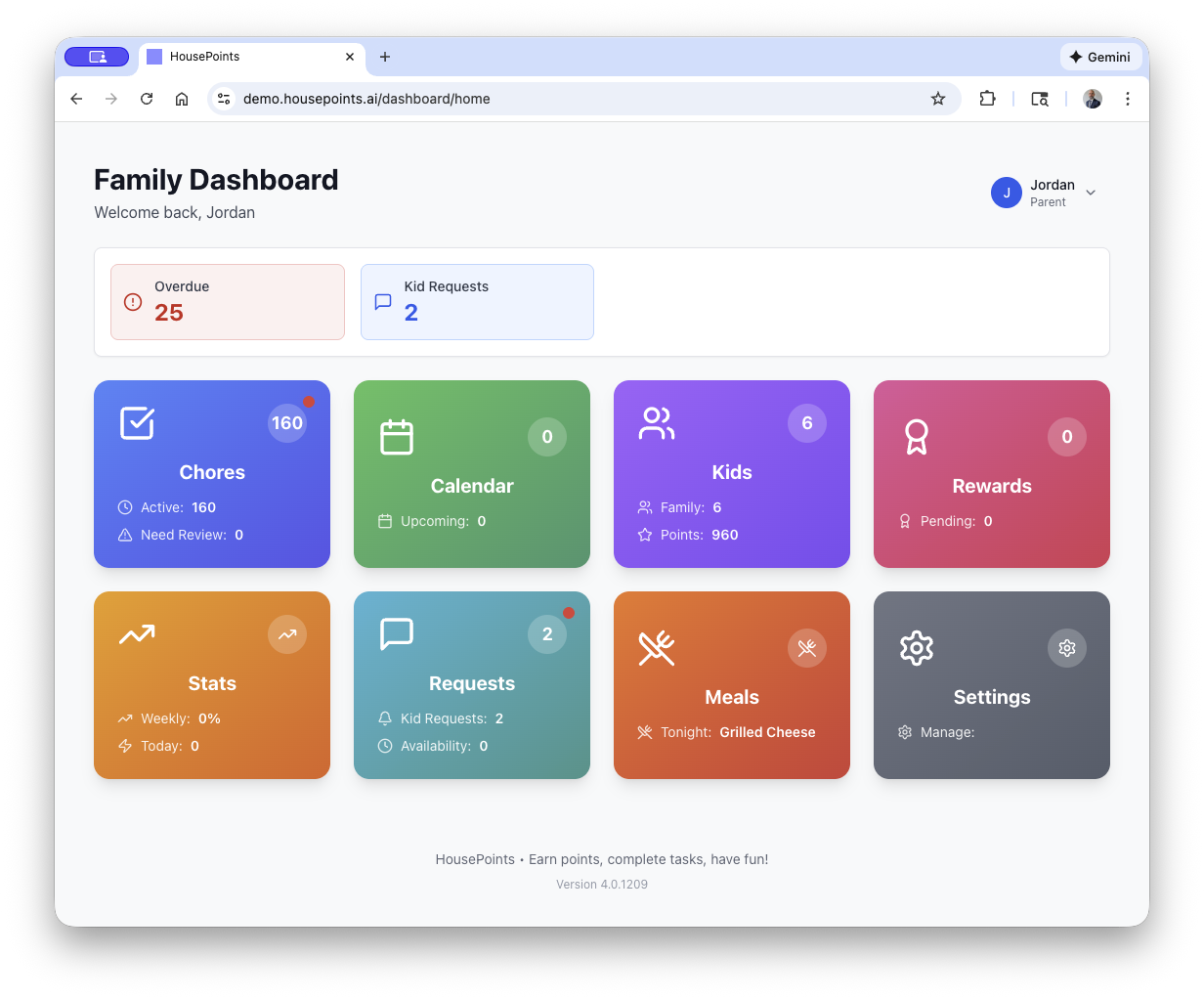
Task: Open a new browser tab
Action: click(x=385, y=57)
